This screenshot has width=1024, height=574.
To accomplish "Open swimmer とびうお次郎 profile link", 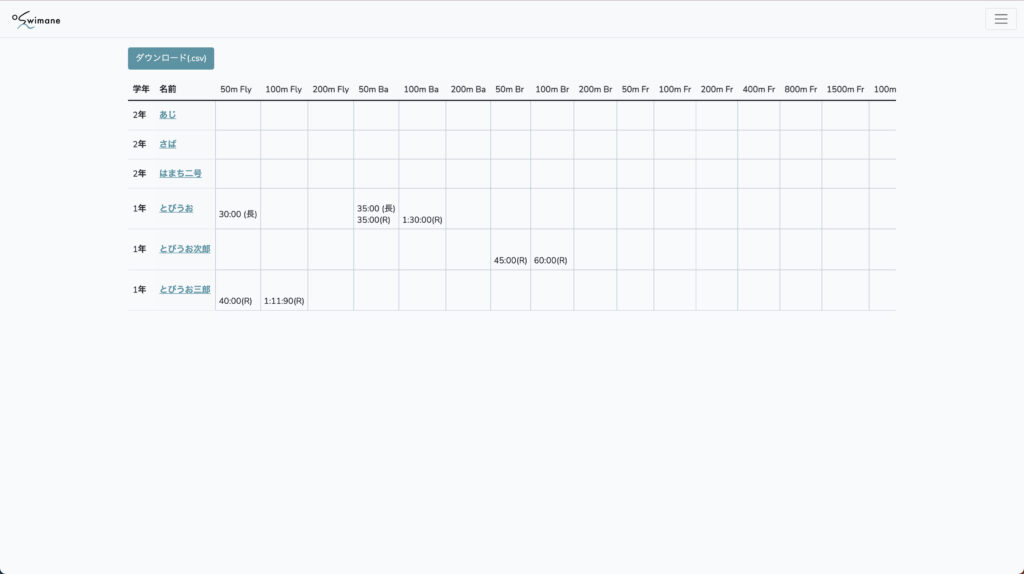I will 185,249.
